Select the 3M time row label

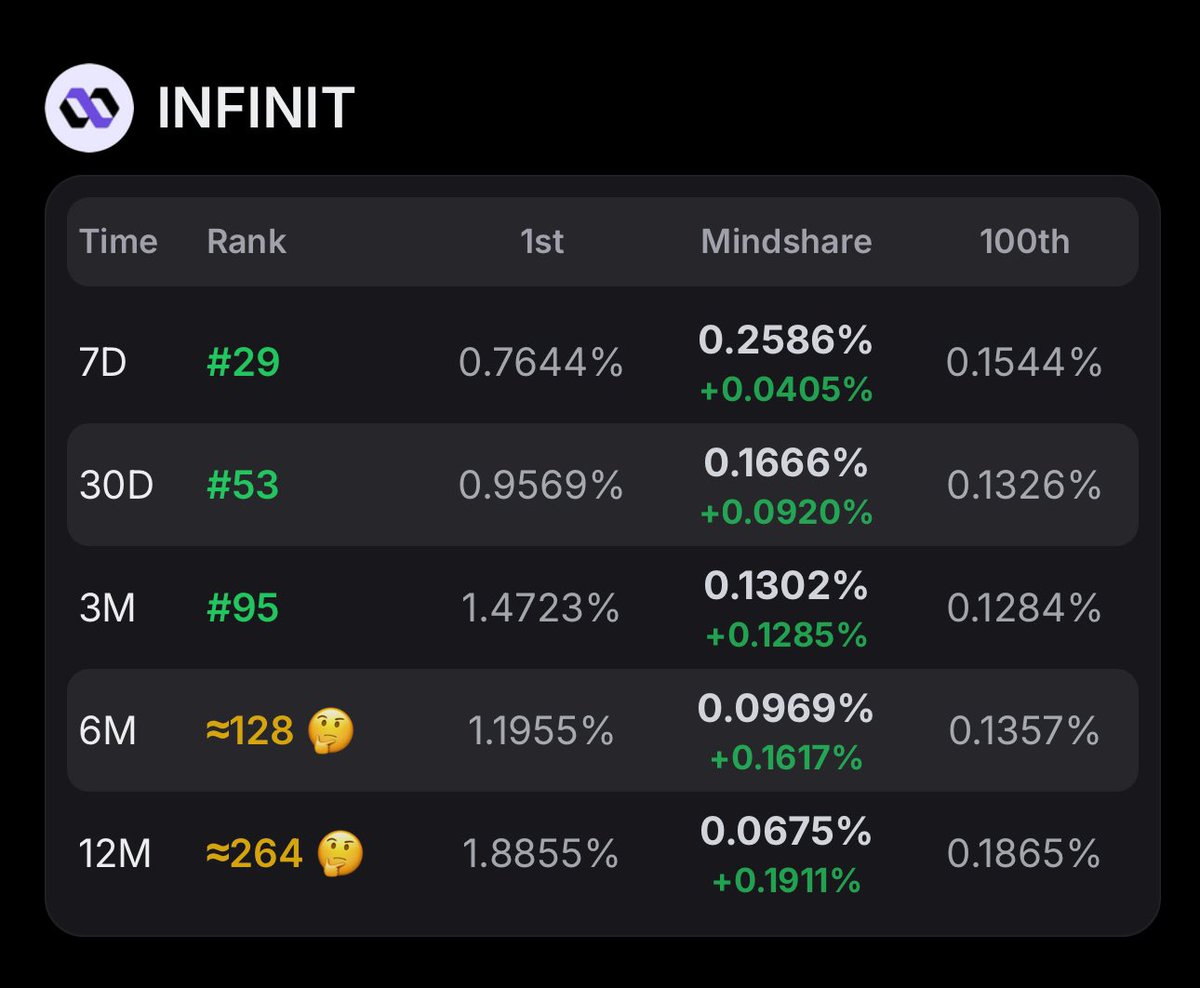click(x=107, y=608)
